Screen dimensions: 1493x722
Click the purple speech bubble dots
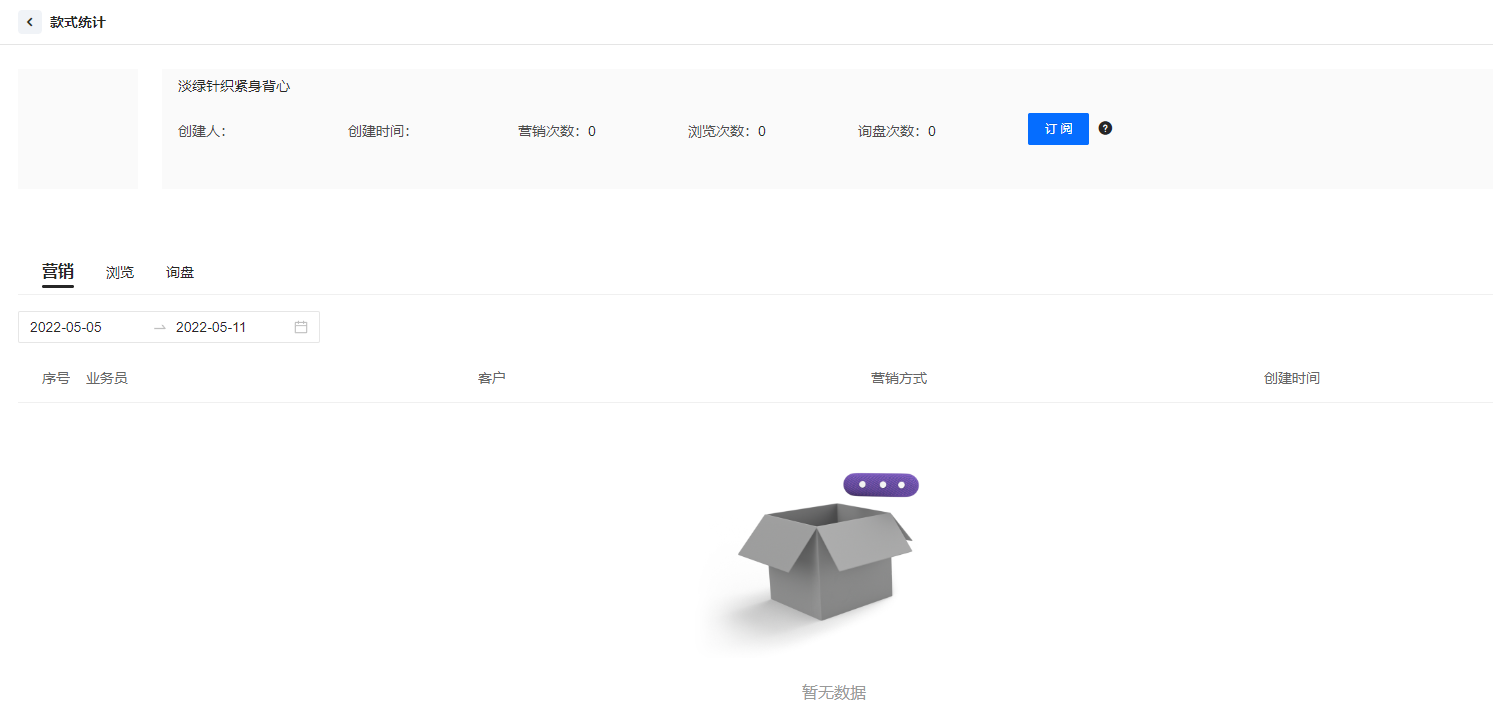(x=881, y=485)
